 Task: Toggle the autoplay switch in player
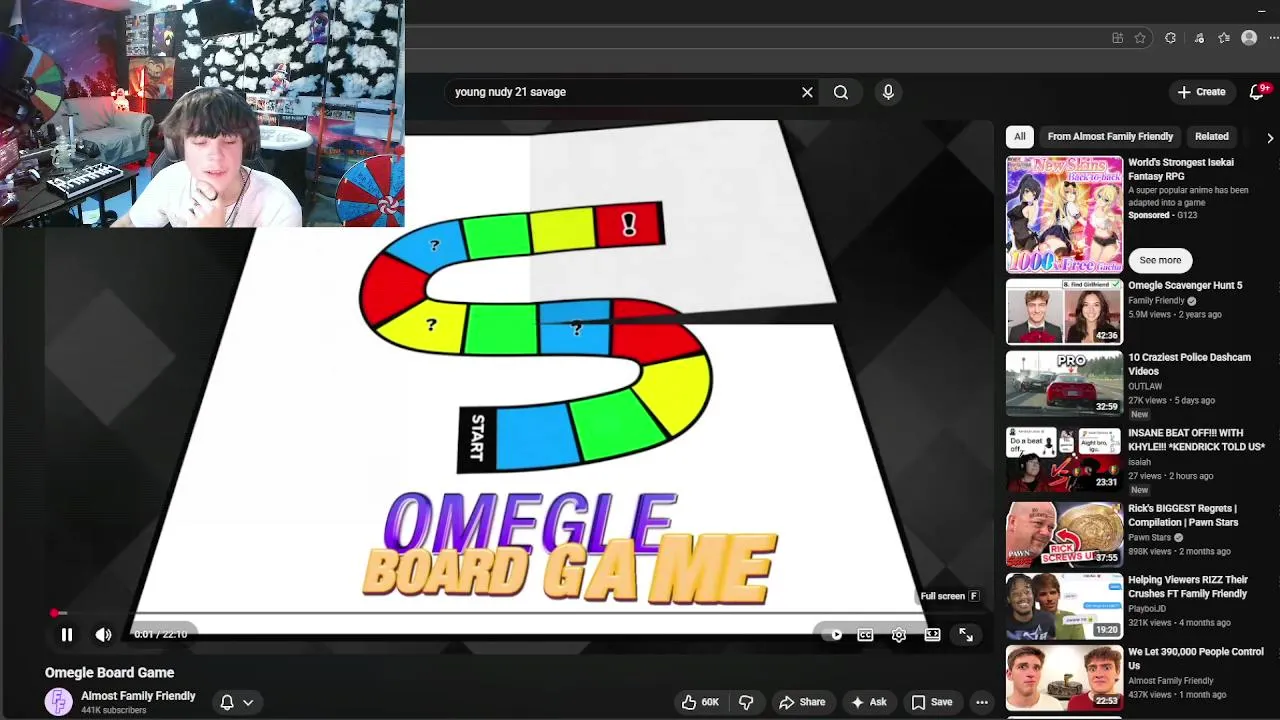[x=832, y=635]
